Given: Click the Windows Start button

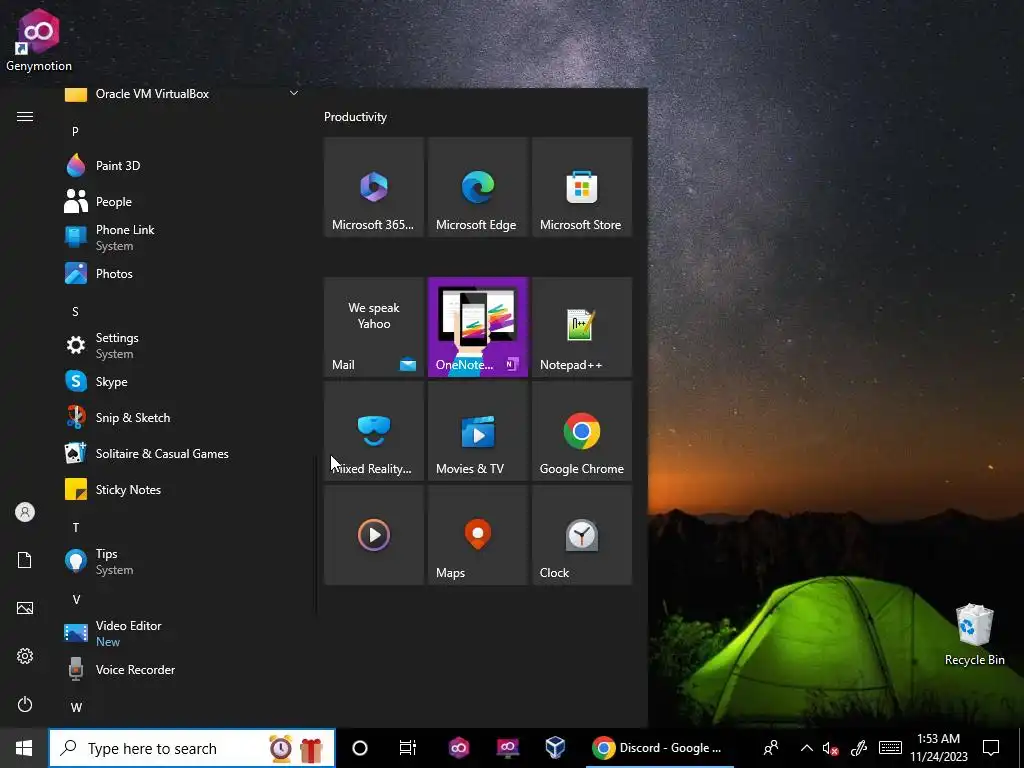Looking at the screenshot, I should [24, 748].
